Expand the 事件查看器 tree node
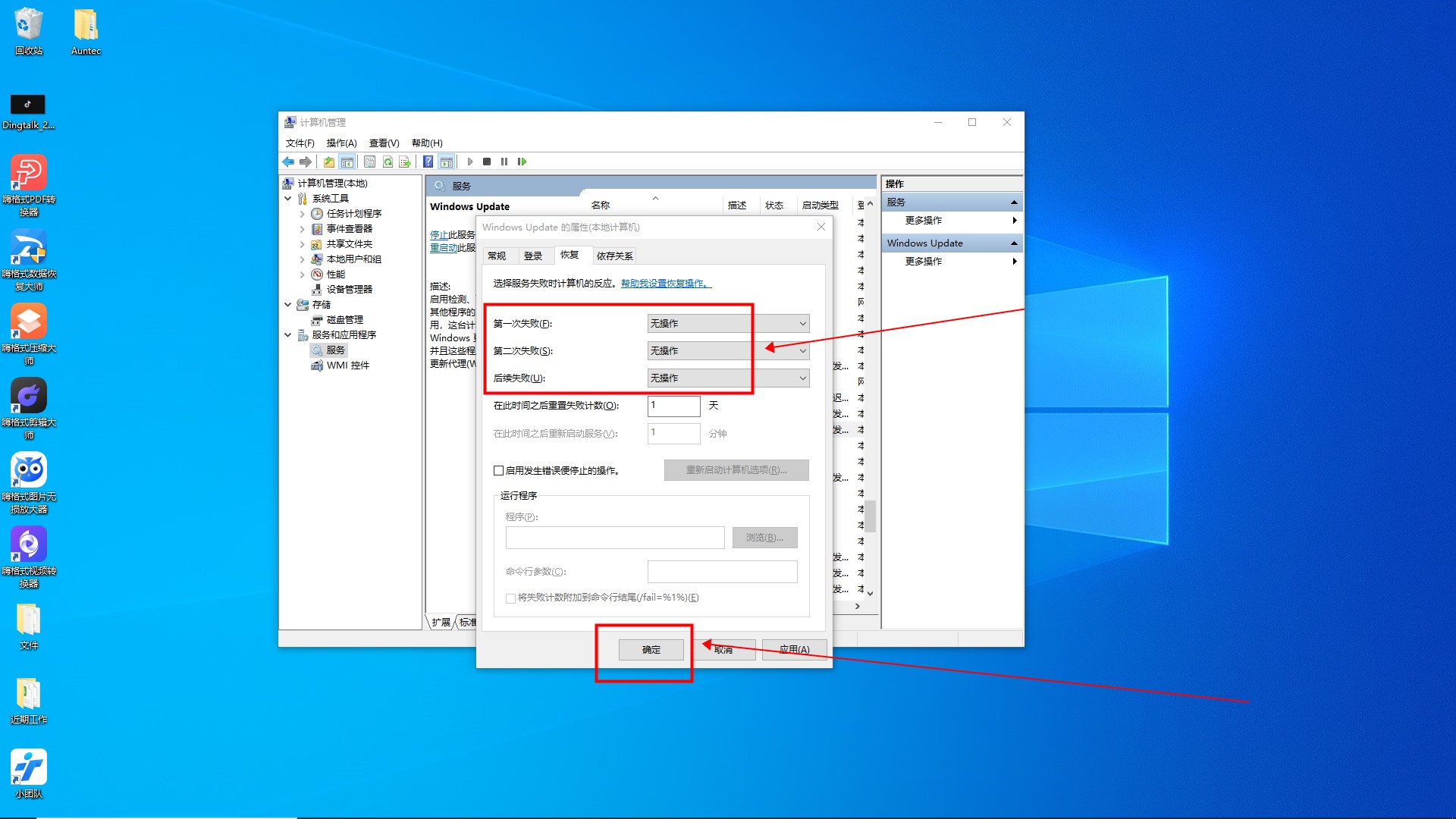This screenshot has height=819, width=1456. coord(303,229)
